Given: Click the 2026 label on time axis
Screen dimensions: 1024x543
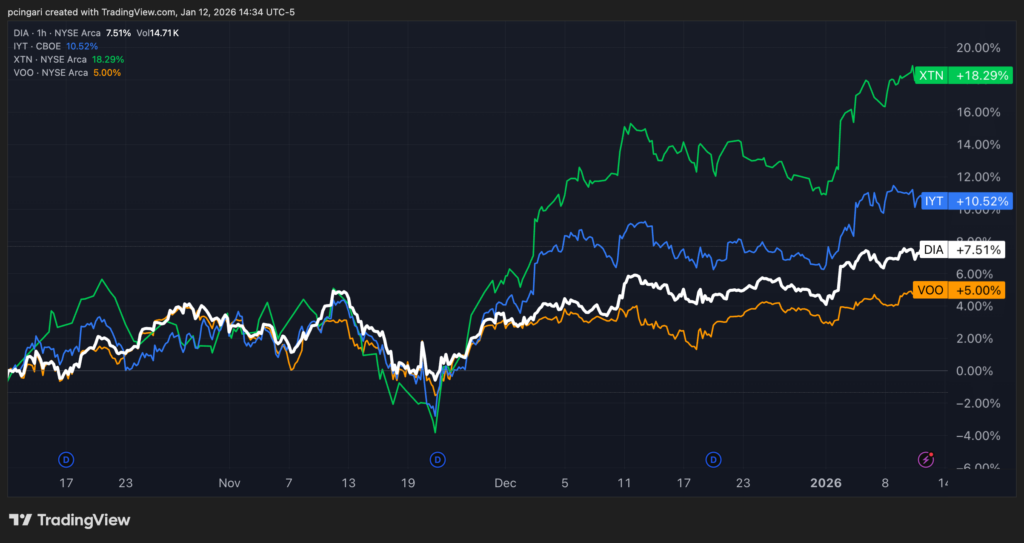Looking at the screenshot, I should (826, 482).
